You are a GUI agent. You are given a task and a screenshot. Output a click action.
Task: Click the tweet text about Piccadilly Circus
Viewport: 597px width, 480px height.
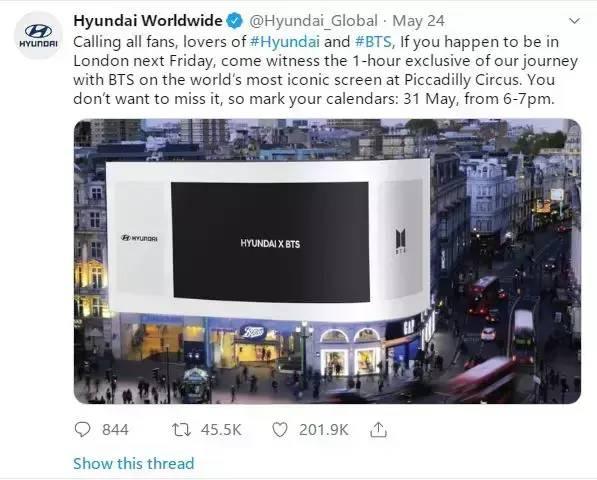click(x=326, y=70)
